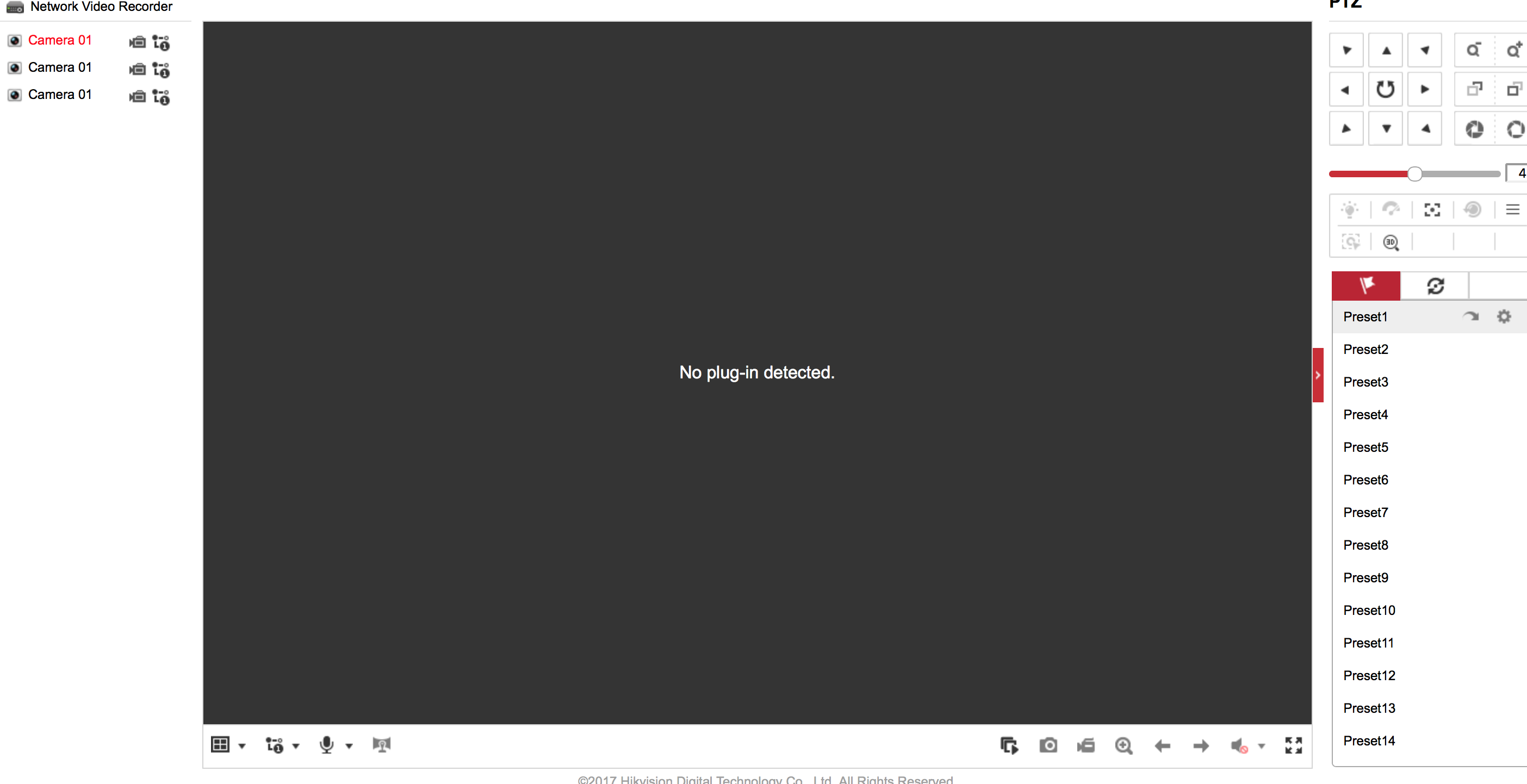Open the audio volume dropdown arrow
The width and height of the screenshot is (1527, 784).
tap(1262, 746)
